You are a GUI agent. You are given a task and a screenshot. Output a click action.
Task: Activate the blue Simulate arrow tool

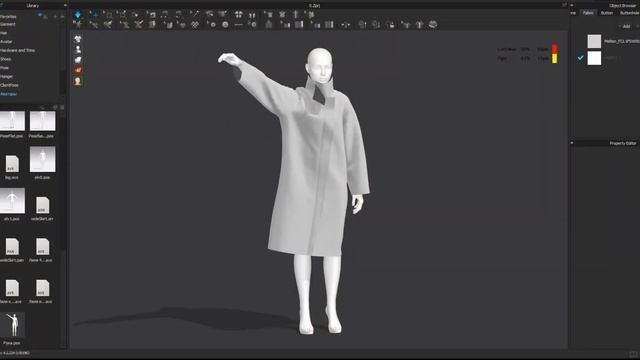coord(78,15)
